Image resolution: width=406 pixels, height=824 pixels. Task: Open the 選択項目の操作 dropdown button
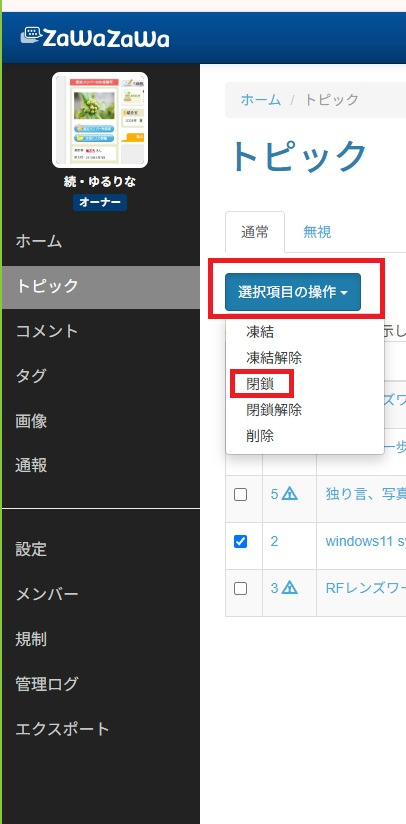293,292
